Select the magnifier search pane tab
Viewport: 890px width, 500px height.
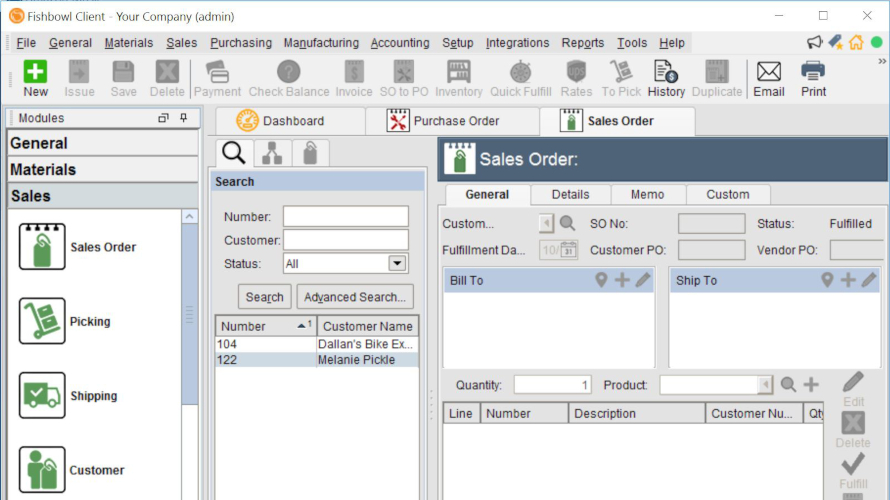click(x=233, y=153)
